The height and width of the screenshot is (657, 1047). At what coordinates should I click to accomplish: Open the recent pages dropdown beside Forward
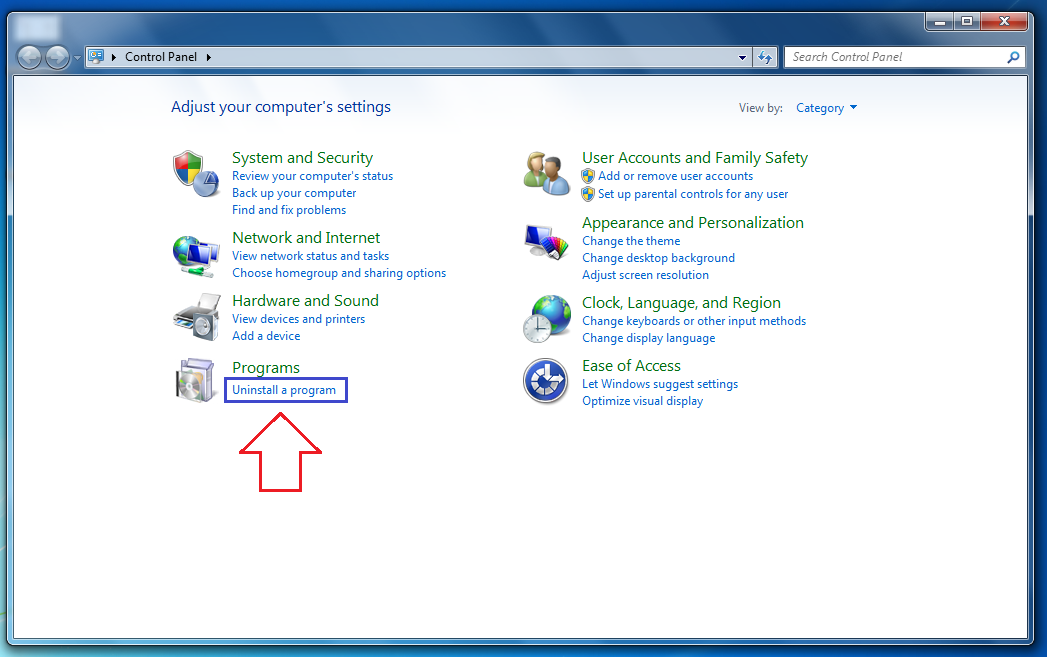tap(77, 58)
